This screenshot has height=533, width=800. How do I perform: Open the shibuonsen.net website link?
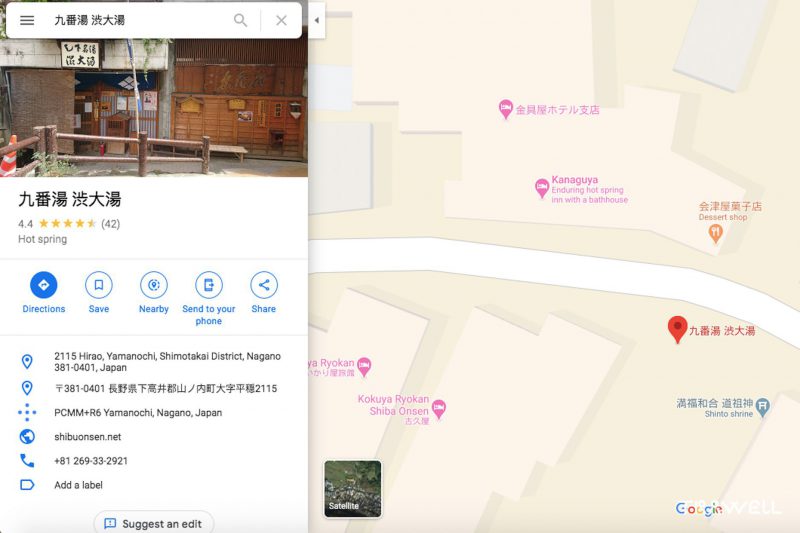[88, 437]
